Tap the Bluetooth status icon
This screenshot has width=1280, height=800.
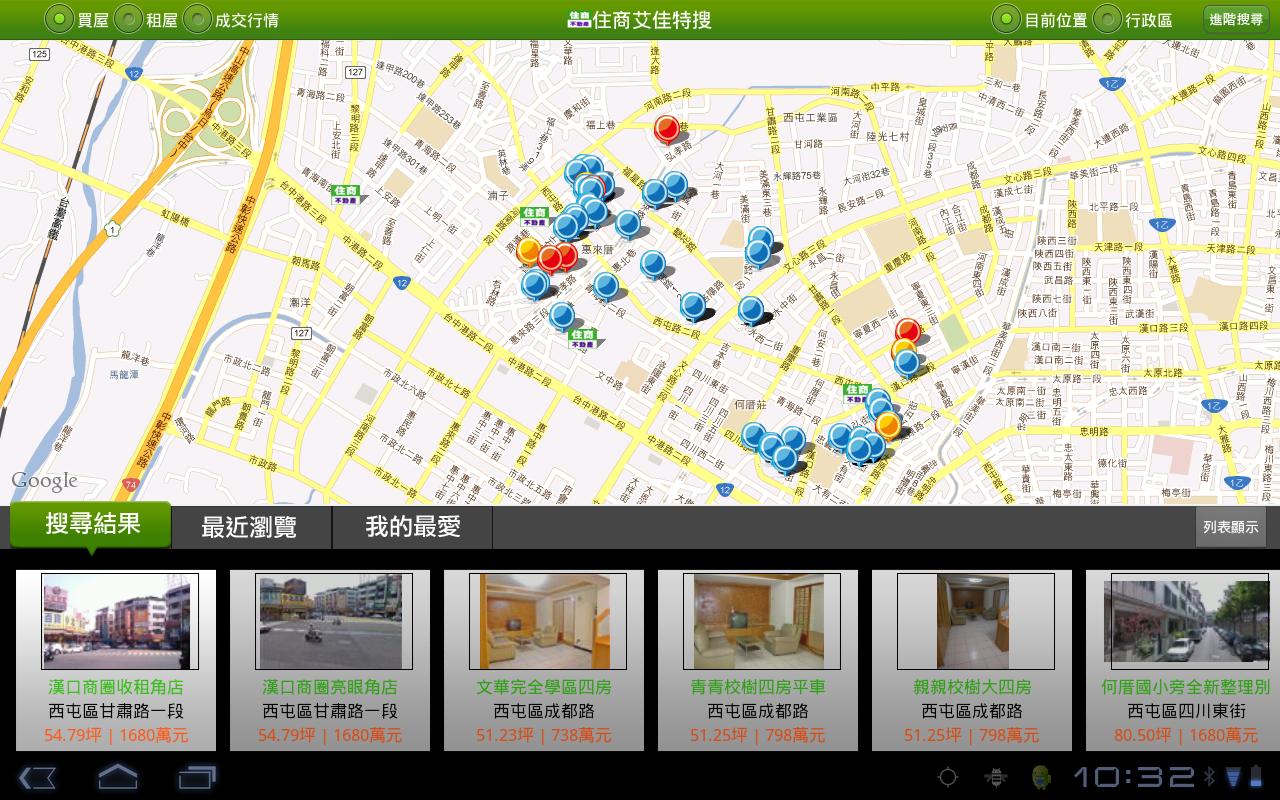pos(1208,776)
